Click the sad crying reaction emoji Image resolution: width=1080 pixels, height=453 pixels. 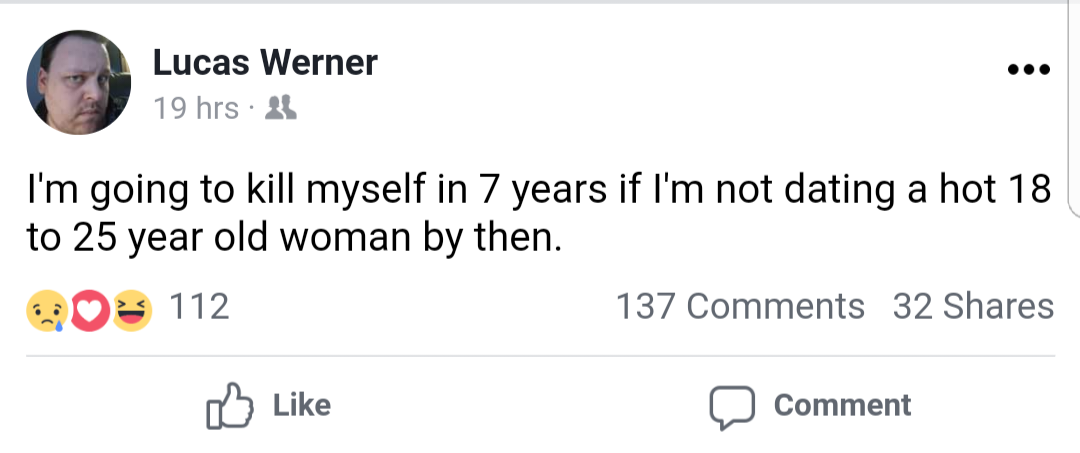[47, 310]
